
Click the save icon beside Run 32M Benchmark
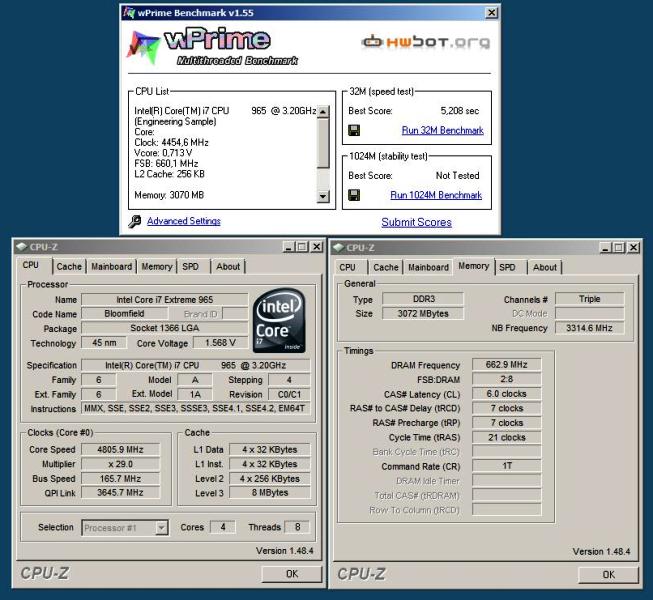pos(354,130)
